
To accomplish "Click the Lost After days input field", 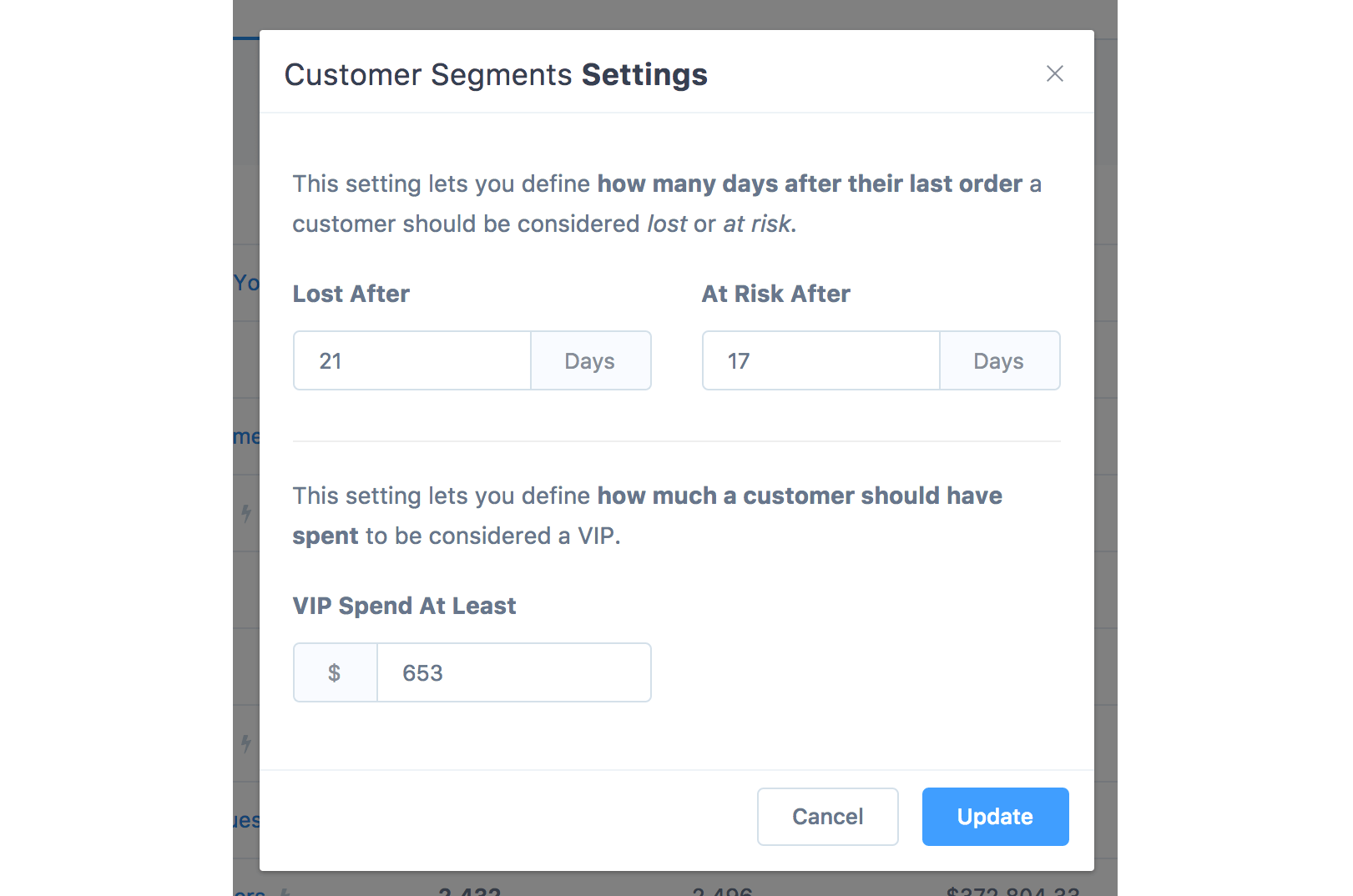I will [412, 361].
